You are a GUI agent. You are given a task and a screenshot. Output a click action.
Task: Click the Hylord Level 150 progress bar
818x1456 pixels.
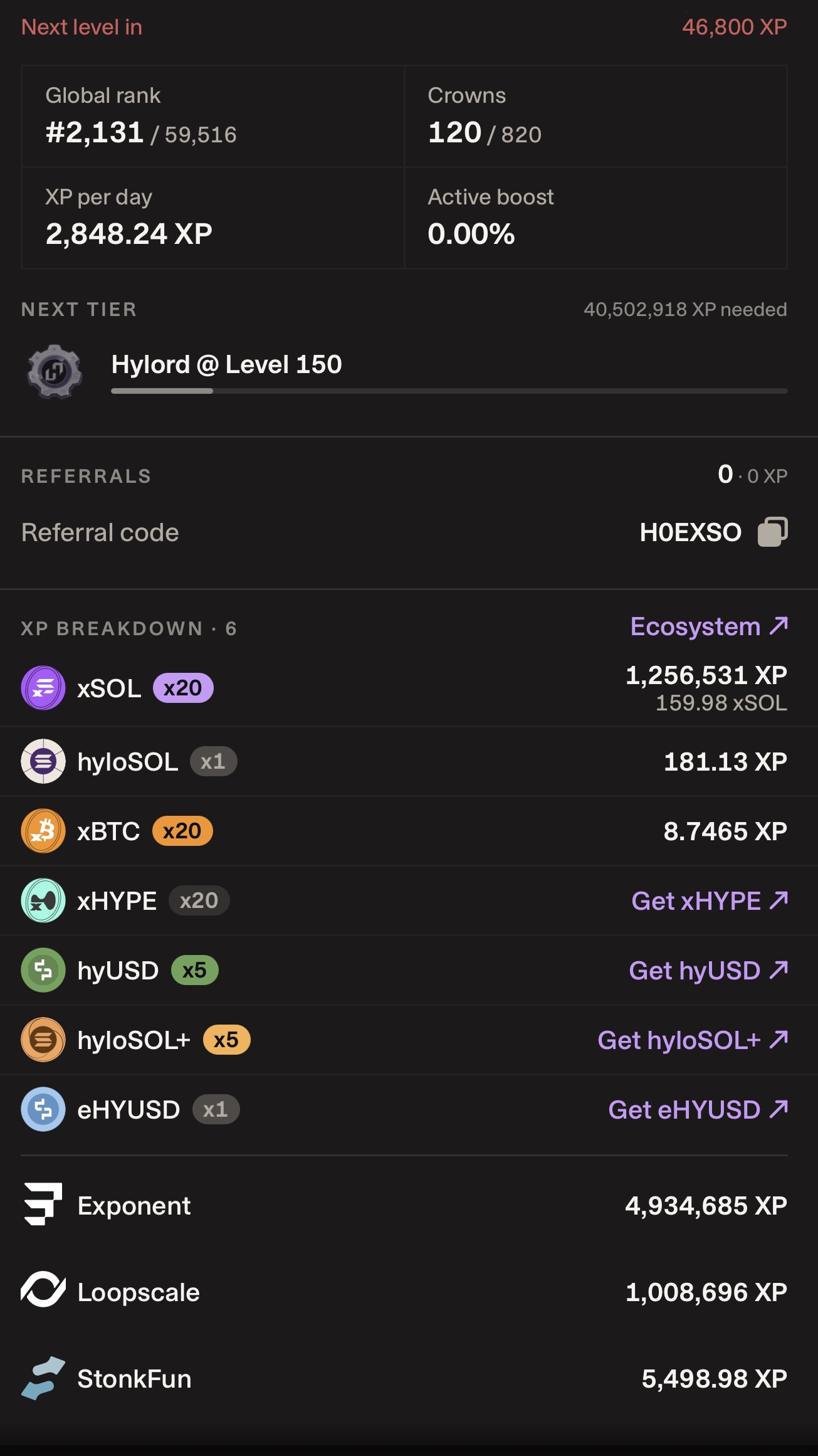coord(449,391)
